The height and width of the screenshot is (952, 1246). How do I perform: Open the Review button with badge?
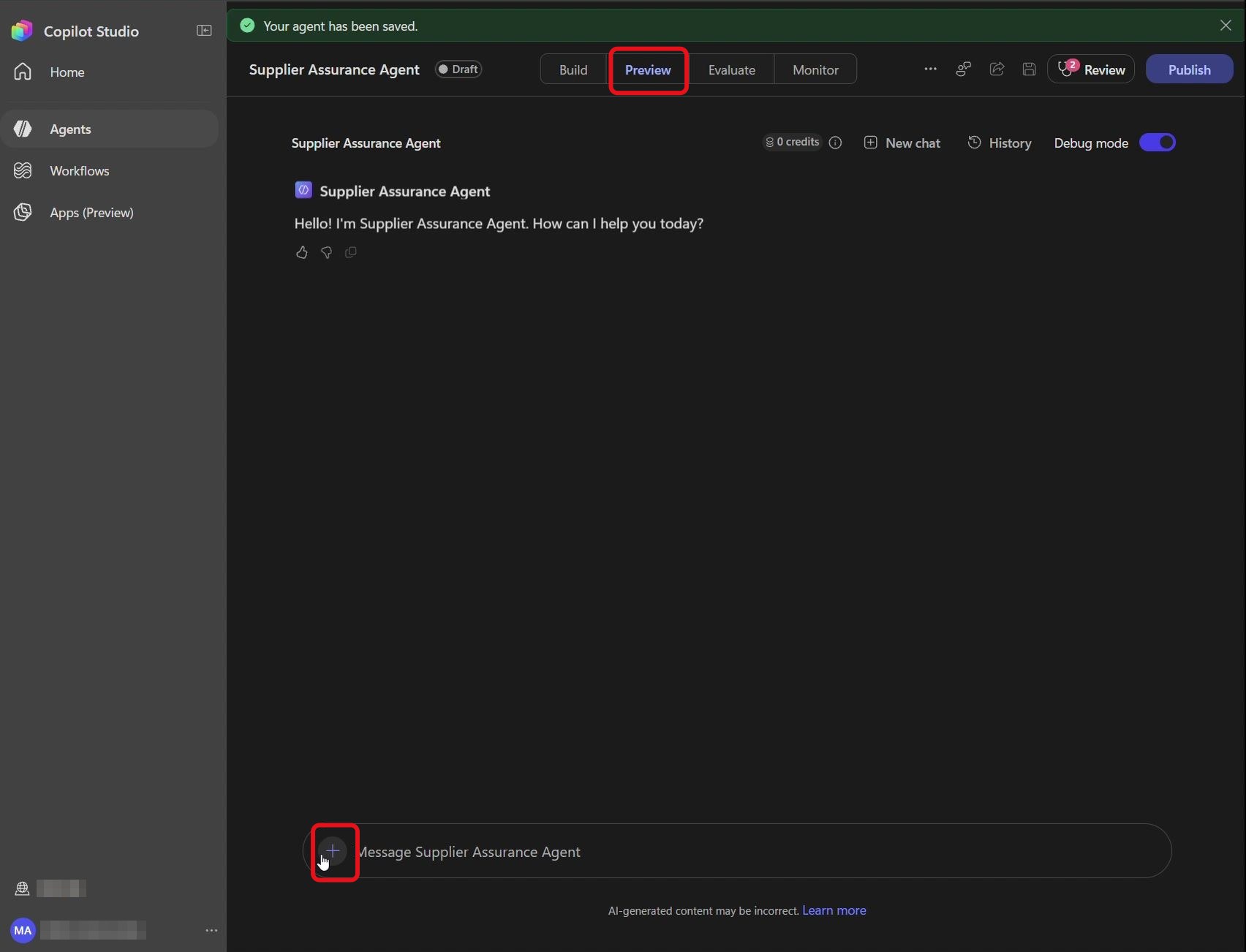coord(1091,69)
